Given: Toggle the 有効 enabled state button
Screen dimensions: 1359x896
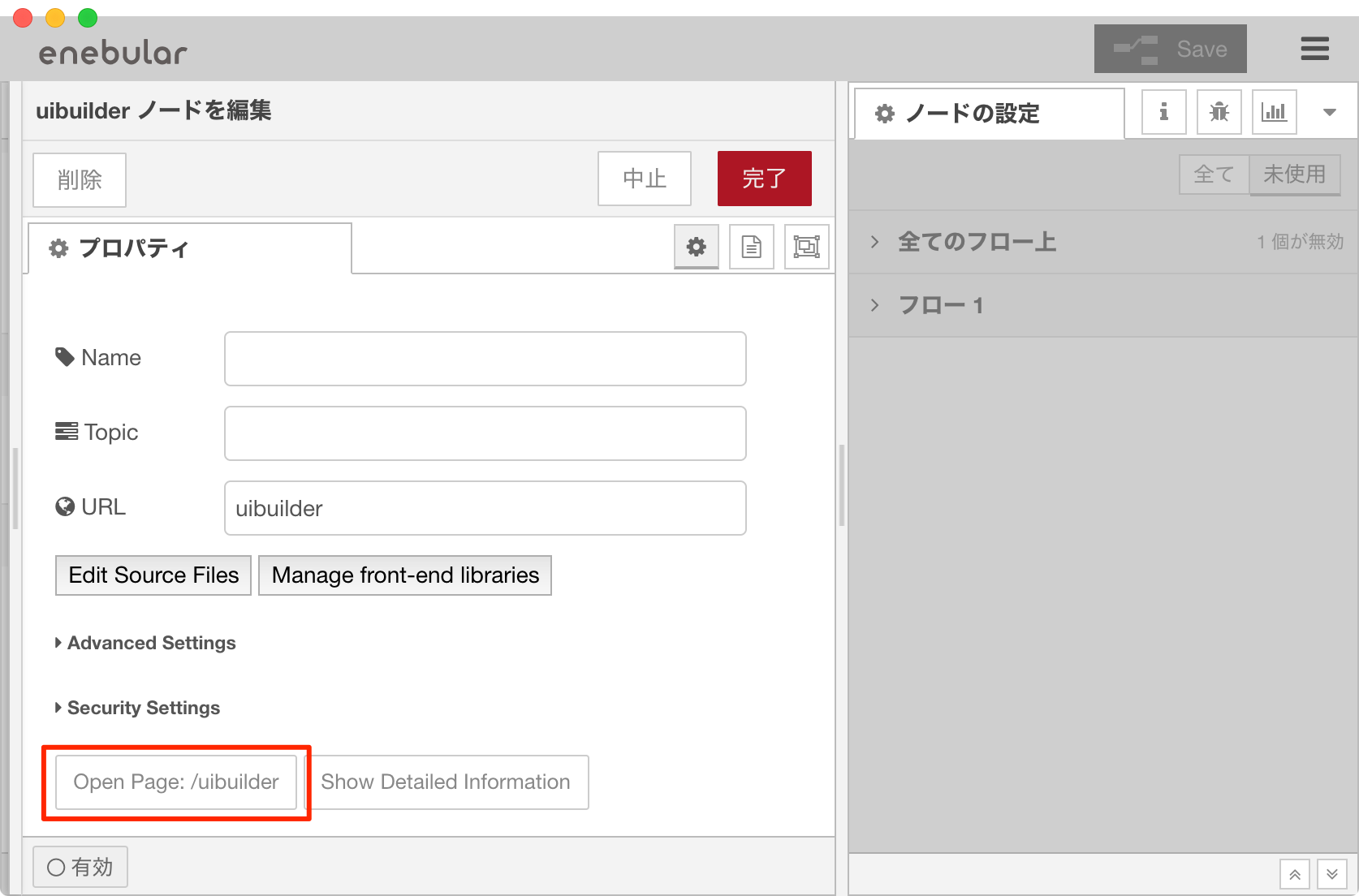Looking at the screenshot, I should click(80, 868).
